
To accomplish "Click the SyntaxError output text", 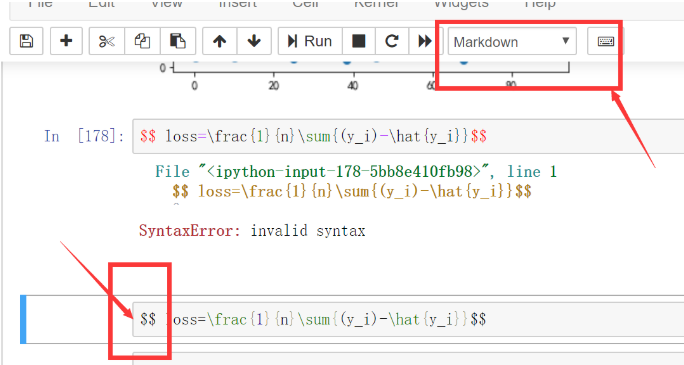I will [252, 230].
